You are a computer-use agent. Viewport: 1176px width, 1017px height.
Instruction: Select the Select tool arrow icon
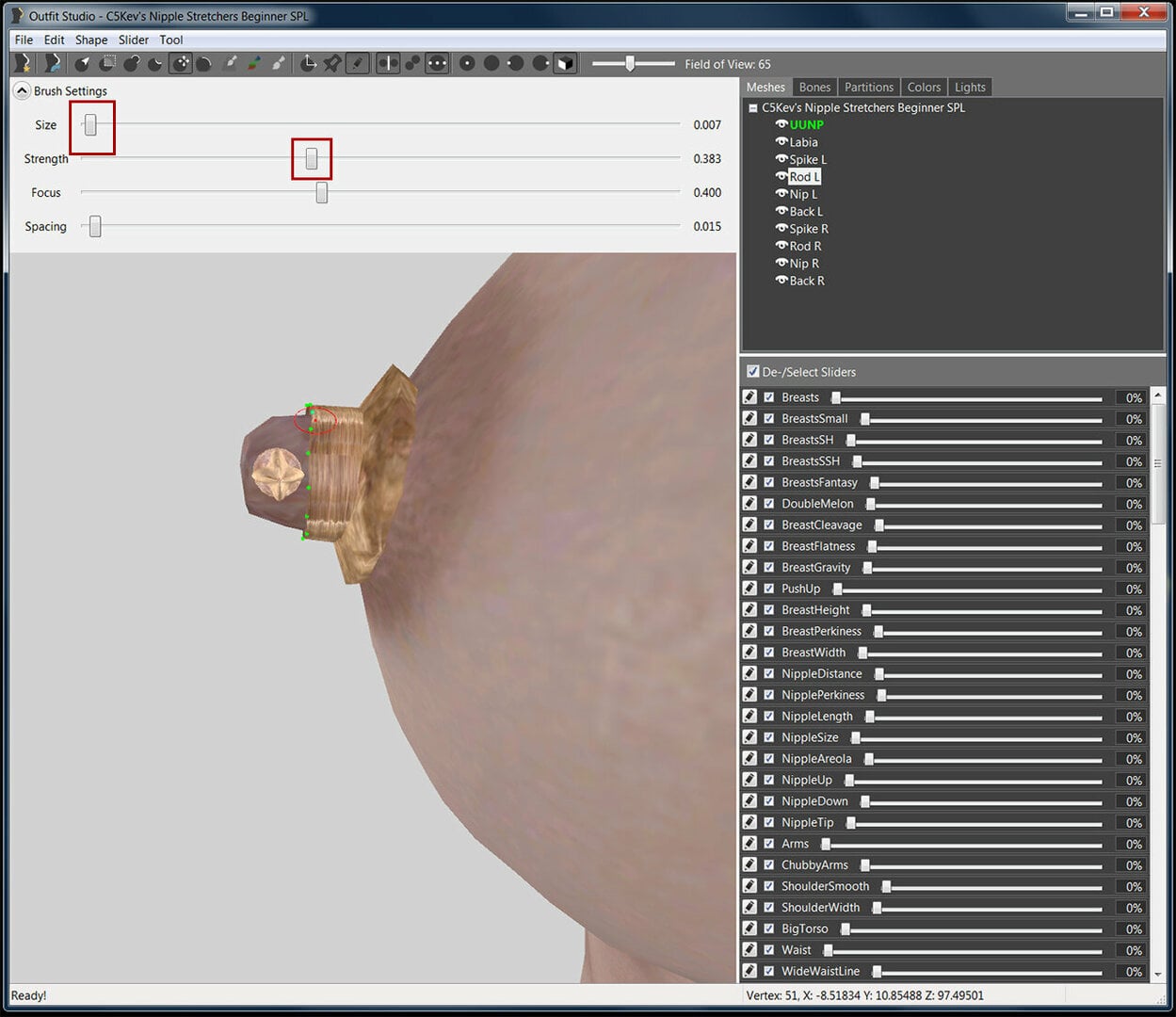[83, 63]
